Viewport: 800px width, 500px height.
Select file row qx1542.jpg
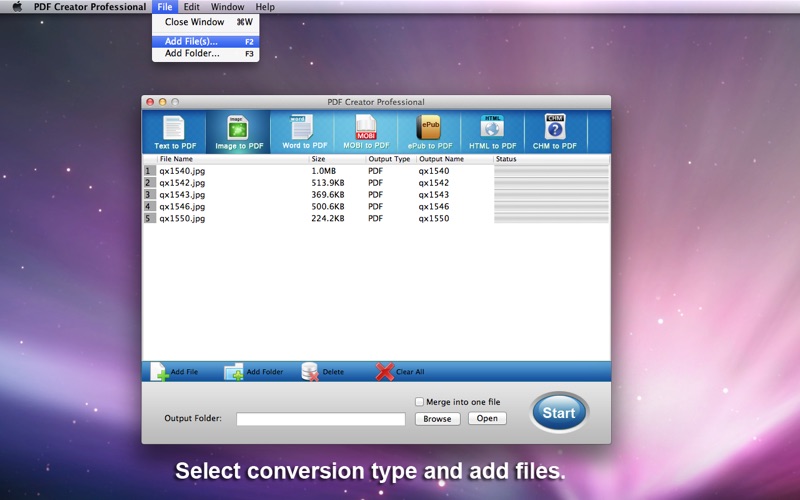(376, 183)
